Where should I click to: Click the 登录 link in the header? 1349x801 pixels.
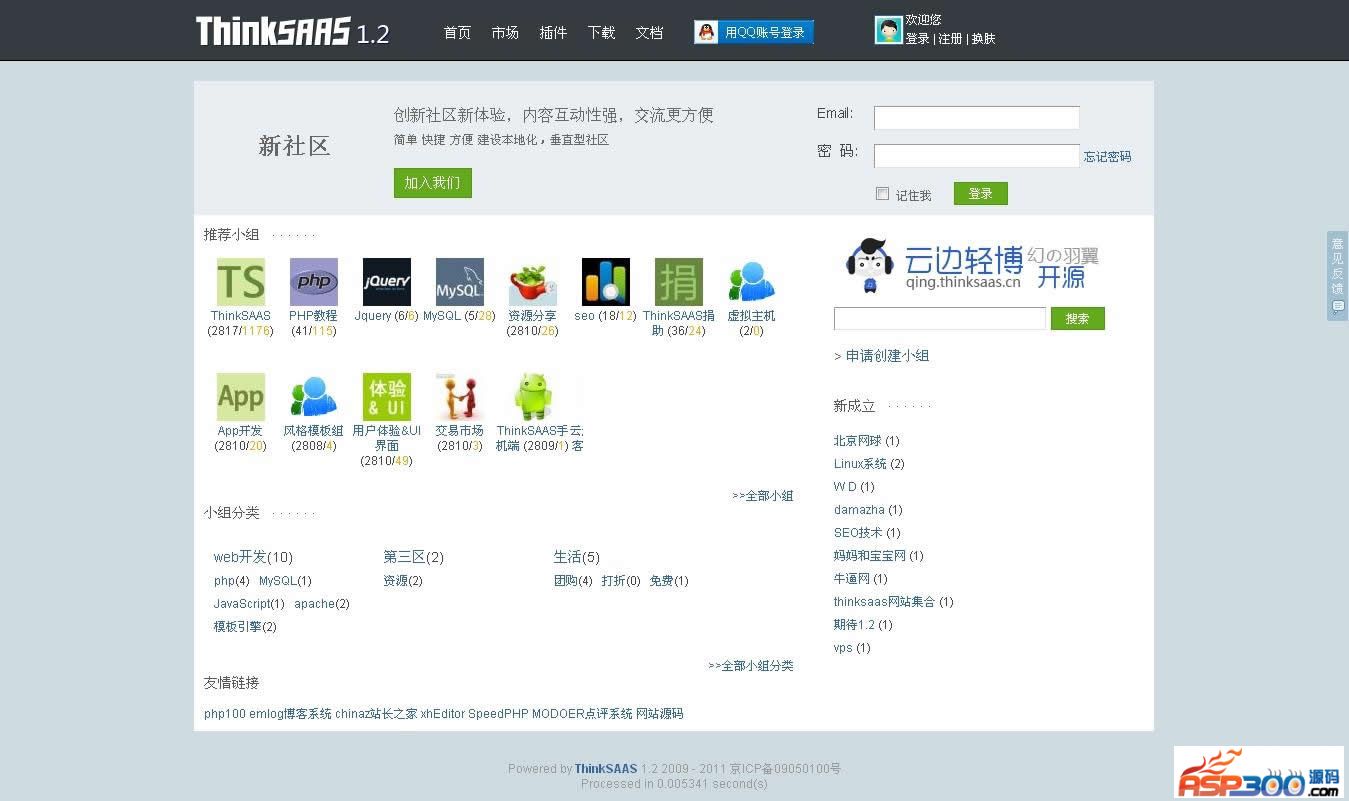[917, 39]
